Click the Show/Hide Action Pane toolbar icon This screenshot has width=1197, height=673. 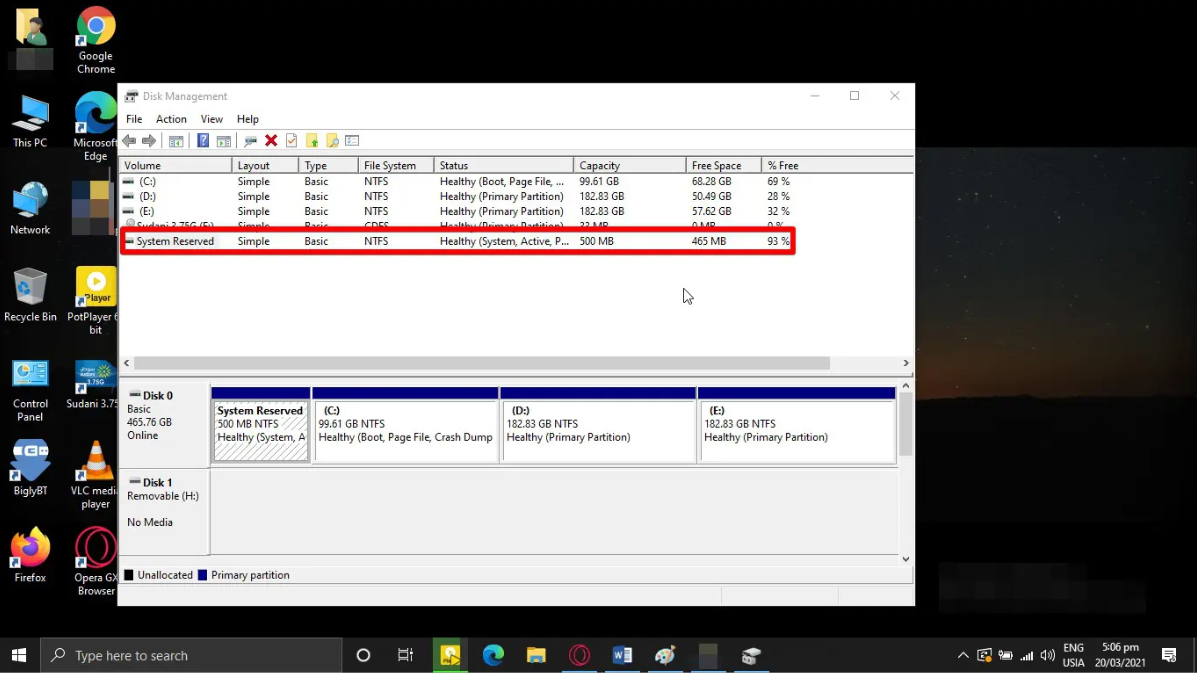coord(224,141)
